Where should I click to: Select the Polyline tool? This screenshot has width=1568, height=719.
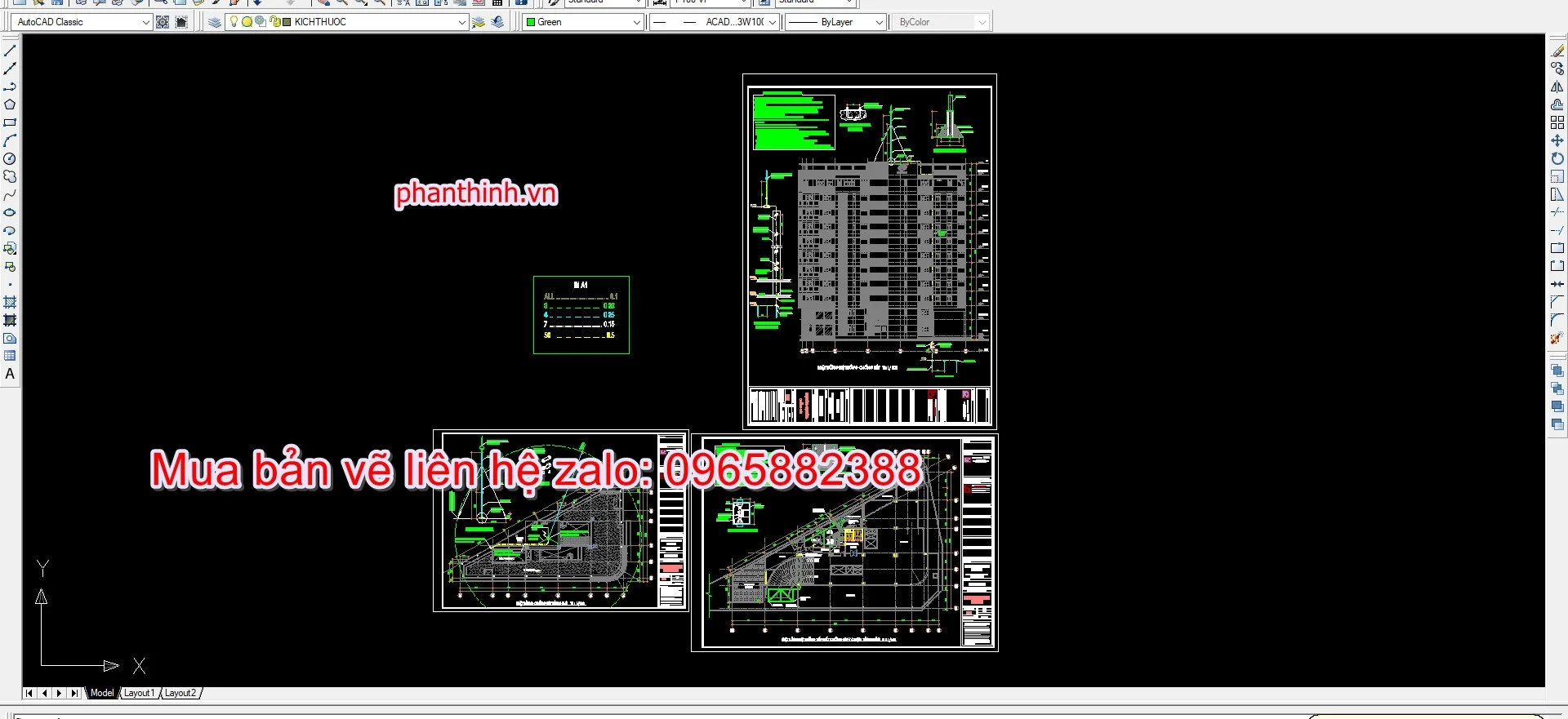10,87
